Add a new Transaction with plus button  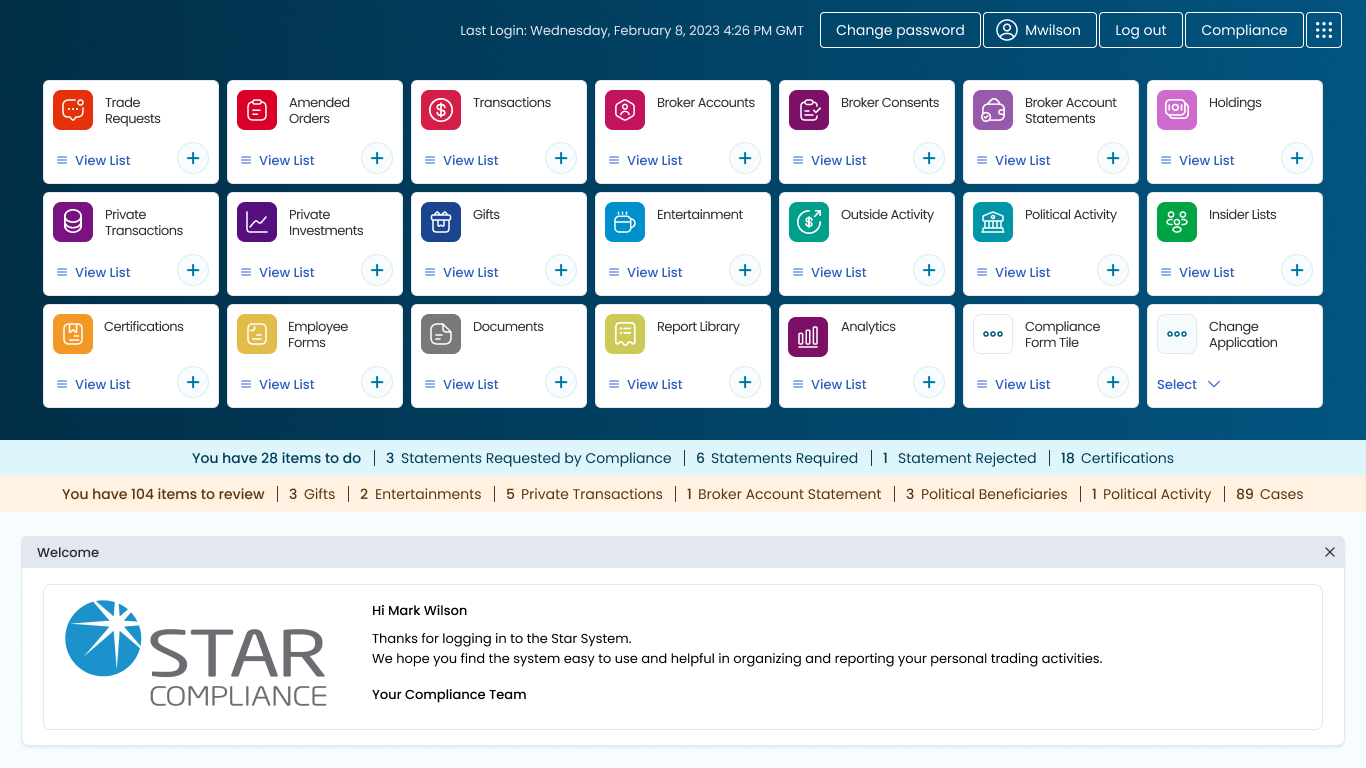coord(561,158)
